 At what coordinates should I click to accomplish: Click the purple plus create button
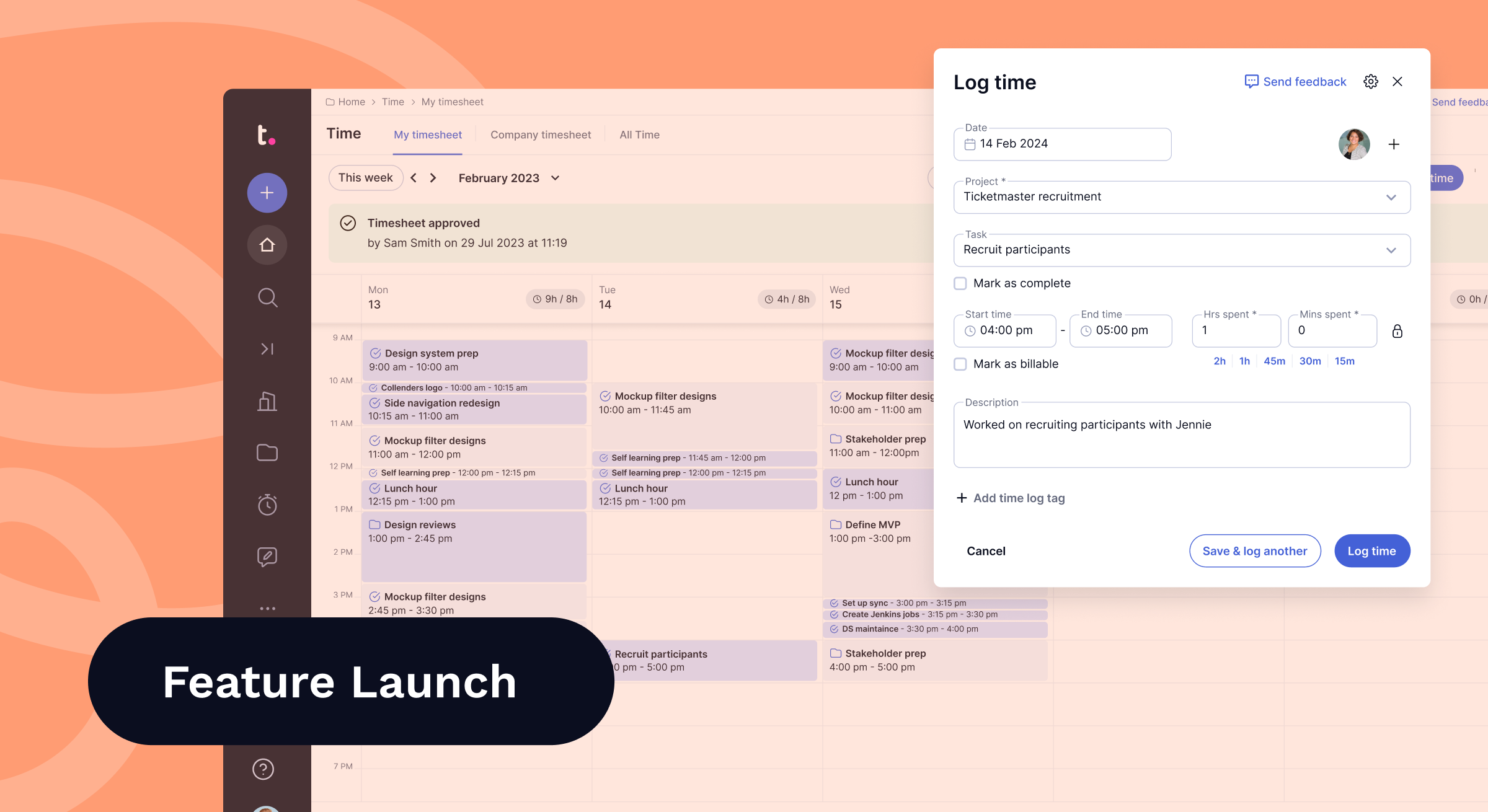(267, 192)
